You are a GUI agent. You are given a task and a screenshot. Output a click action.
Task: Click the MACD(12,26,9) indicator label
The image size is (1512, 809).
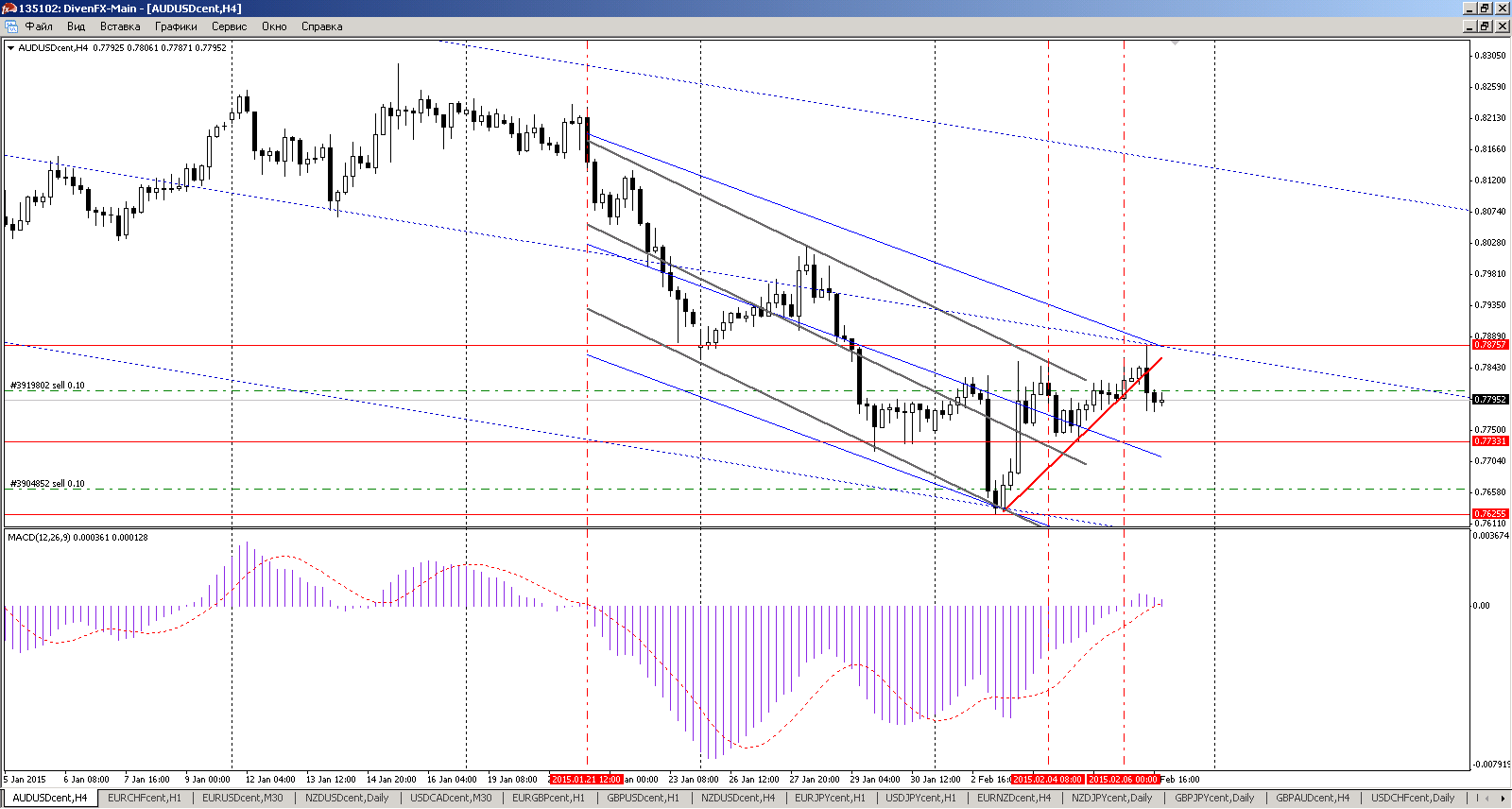coord(77,537)
